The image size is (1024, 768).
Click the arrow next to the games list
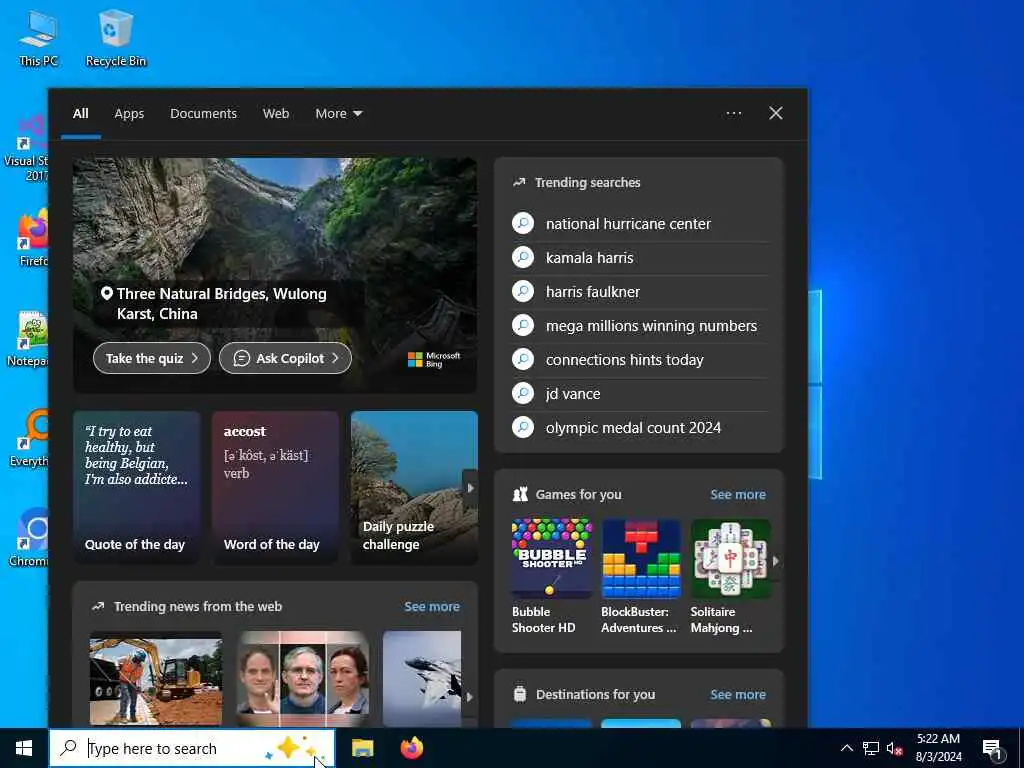[776, 561]
